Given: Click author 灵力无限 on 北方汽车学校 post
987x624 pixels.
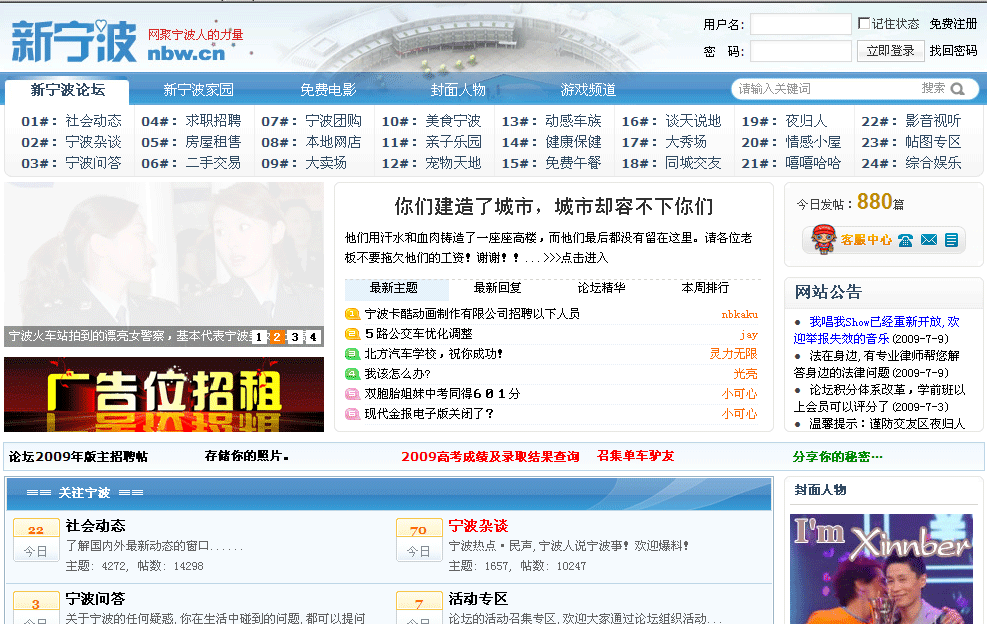Looking at the screenshot, I should [x=733, y=354].
